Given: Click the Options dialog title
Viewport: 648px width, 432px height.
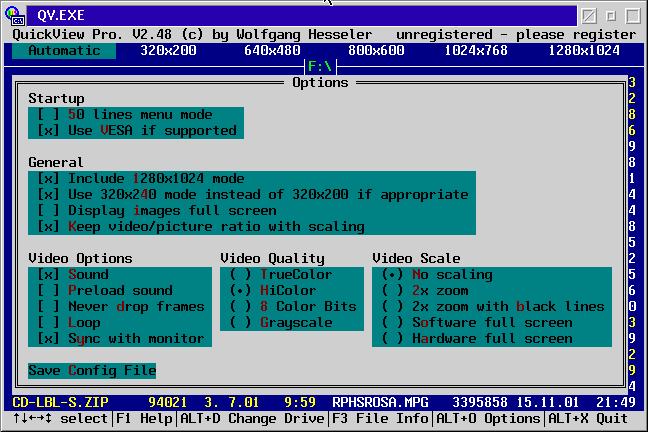Looking at the screenshot, I should click(320, 82).
